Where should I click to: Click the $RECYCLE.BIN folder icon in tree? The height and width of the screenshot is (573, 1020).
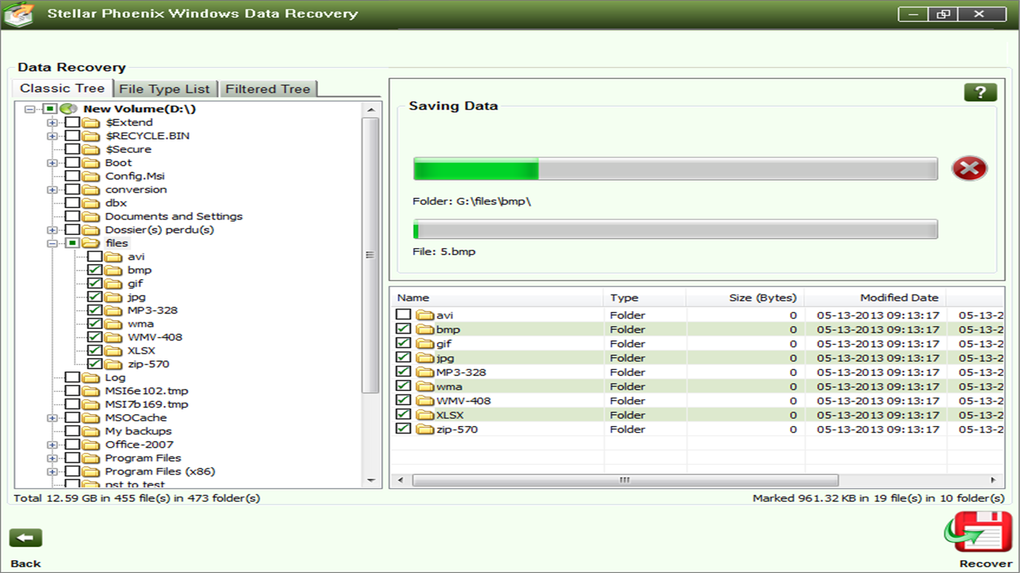(x=91, y=136)
